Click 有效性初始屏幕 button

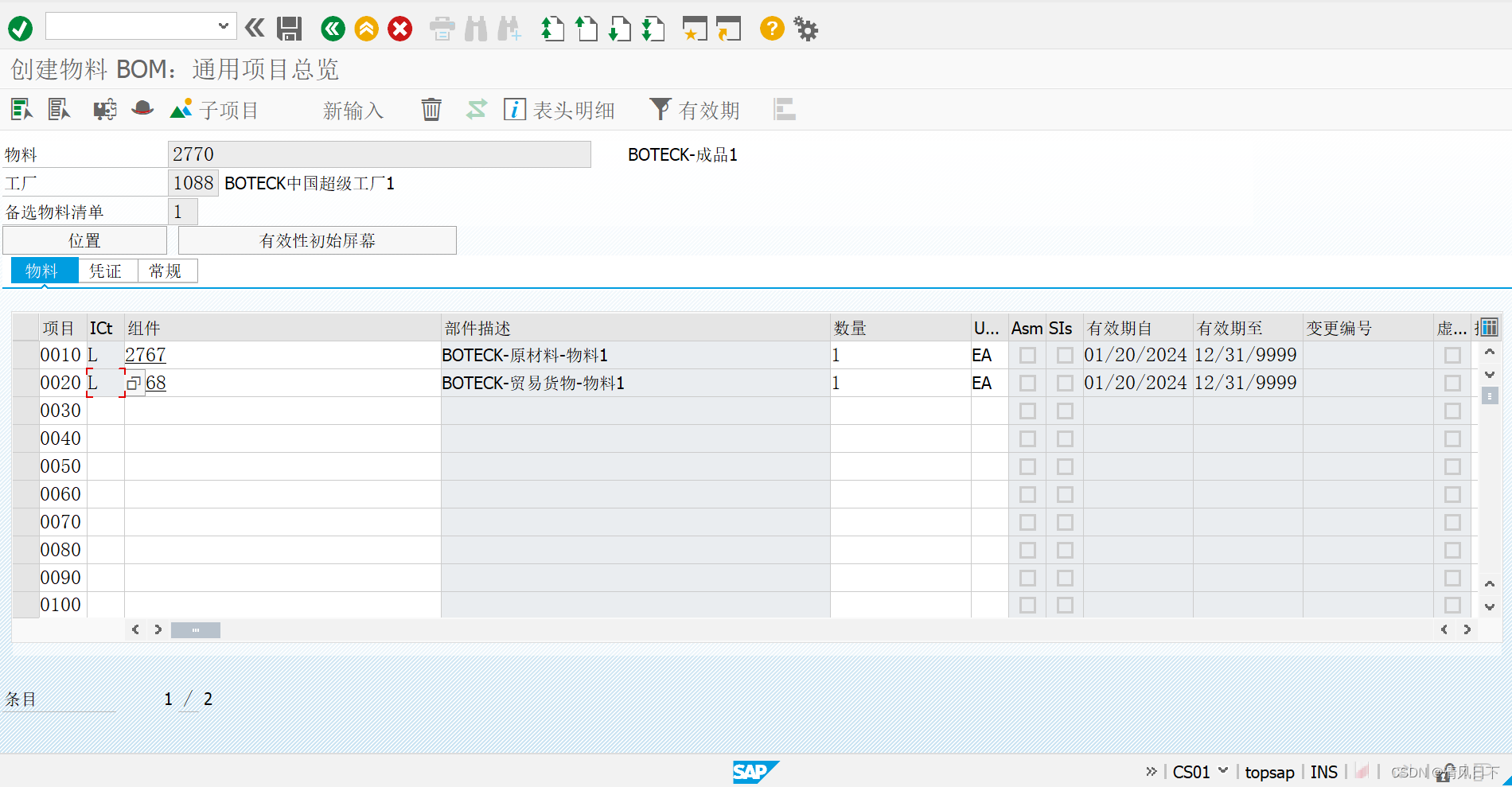[318, 240]
